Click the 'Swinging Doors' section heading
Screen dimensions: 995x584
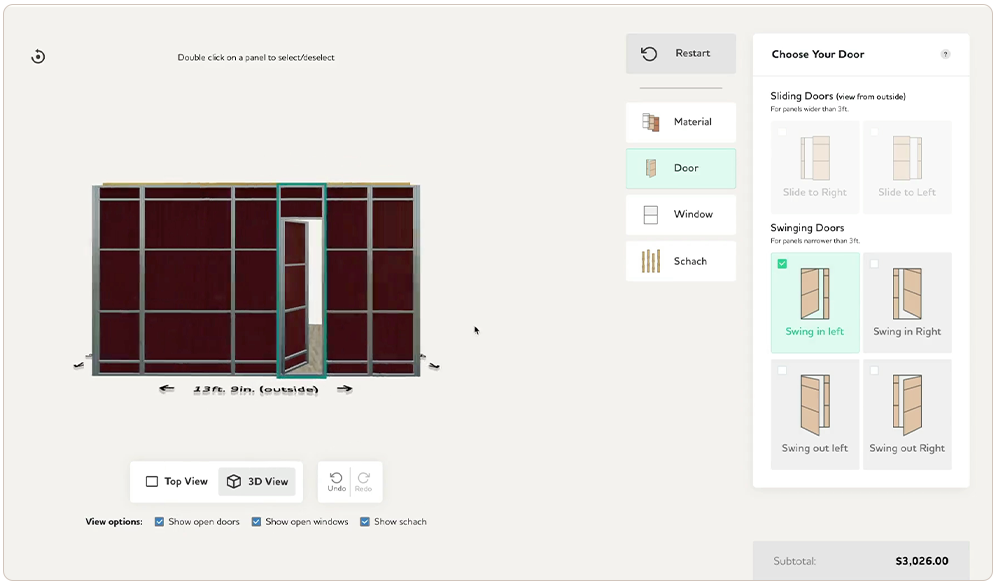pos(807,228)
